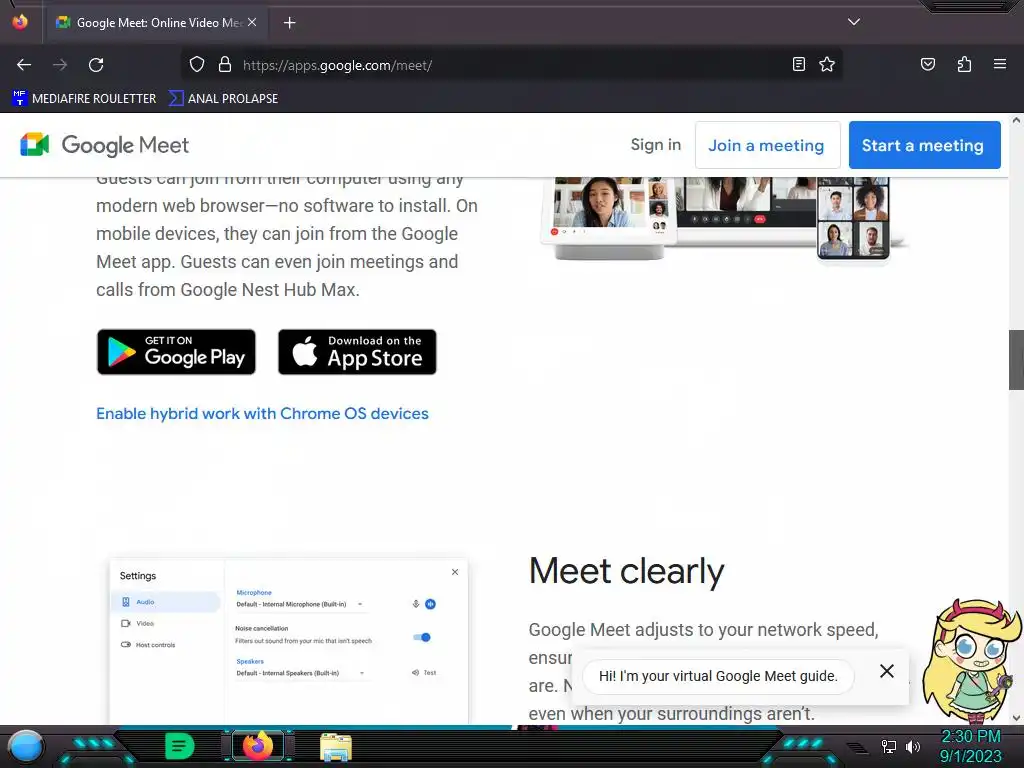Open tracking protection shield icon
Screen dimensions: 1024x768
(x=197, y=65)
